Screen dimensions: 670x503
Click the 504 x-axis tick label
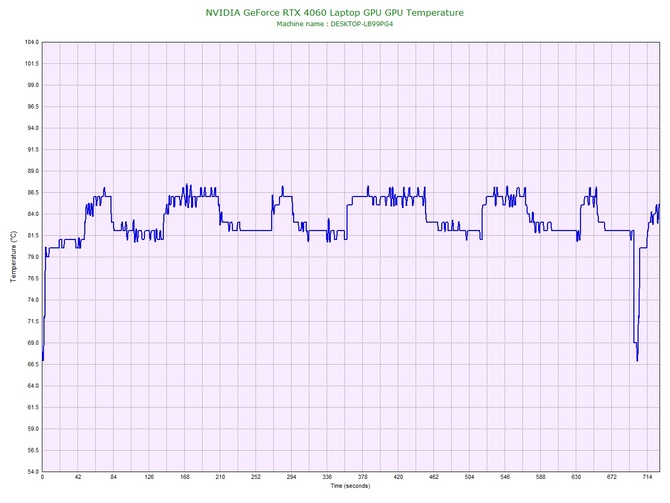(x=470, y=477)
